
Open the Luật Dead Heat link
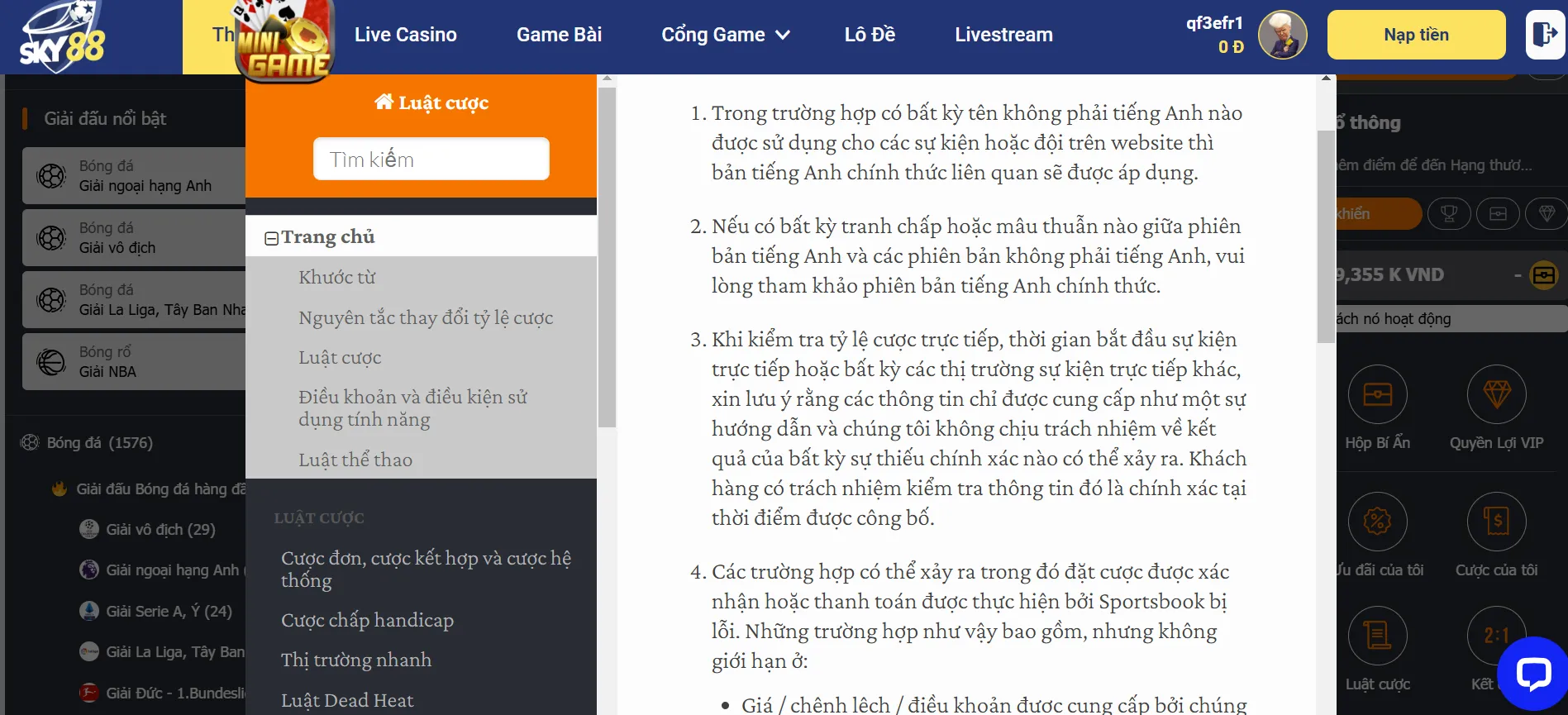pos(347,700)
